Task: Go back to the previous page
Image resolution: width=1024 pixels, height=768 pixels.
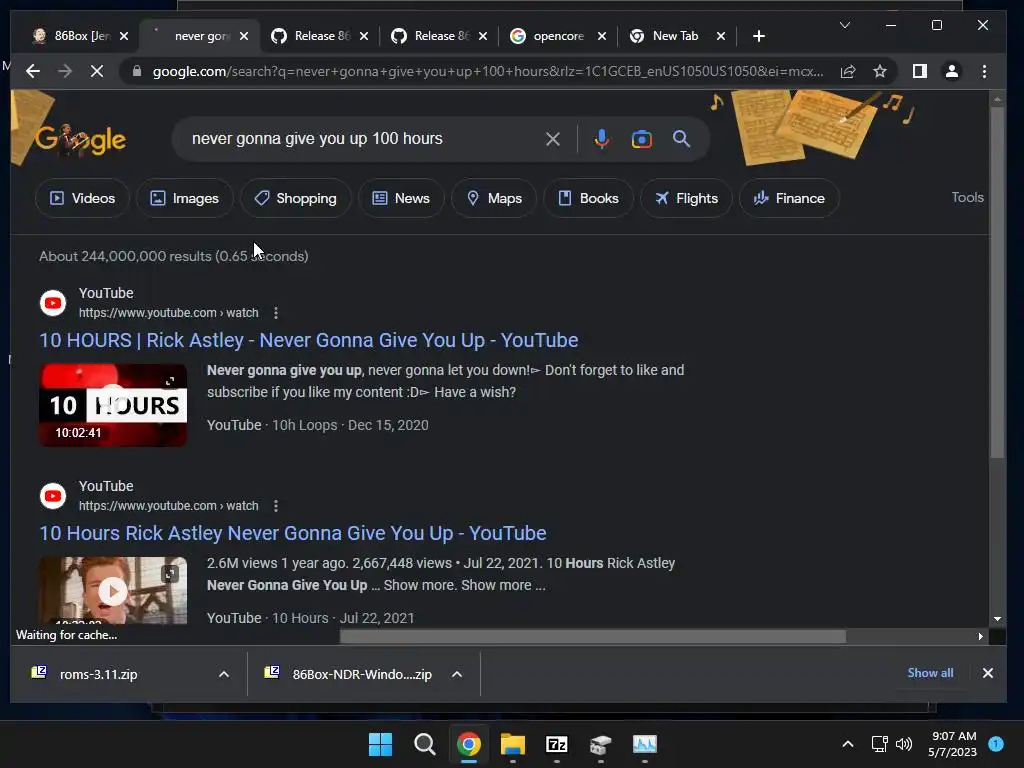Action: (x=33, y=71)
